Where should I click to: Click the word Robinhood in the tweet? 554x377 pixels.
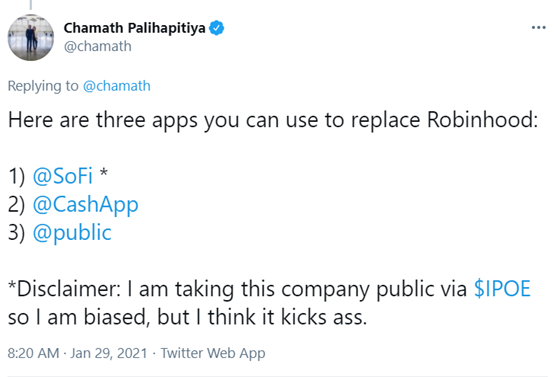(483, 119)
